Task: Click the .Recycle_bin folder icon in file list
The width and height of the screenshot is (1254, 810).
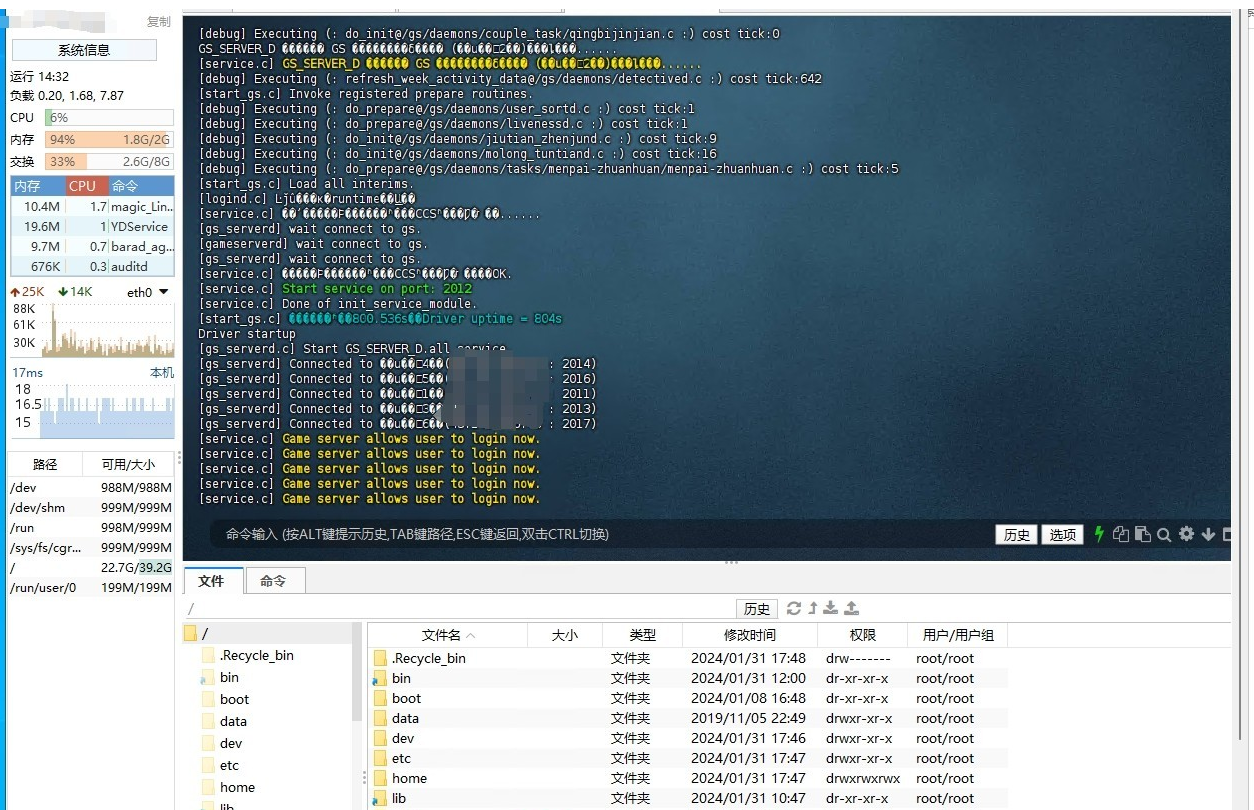Action: point(380,658)
